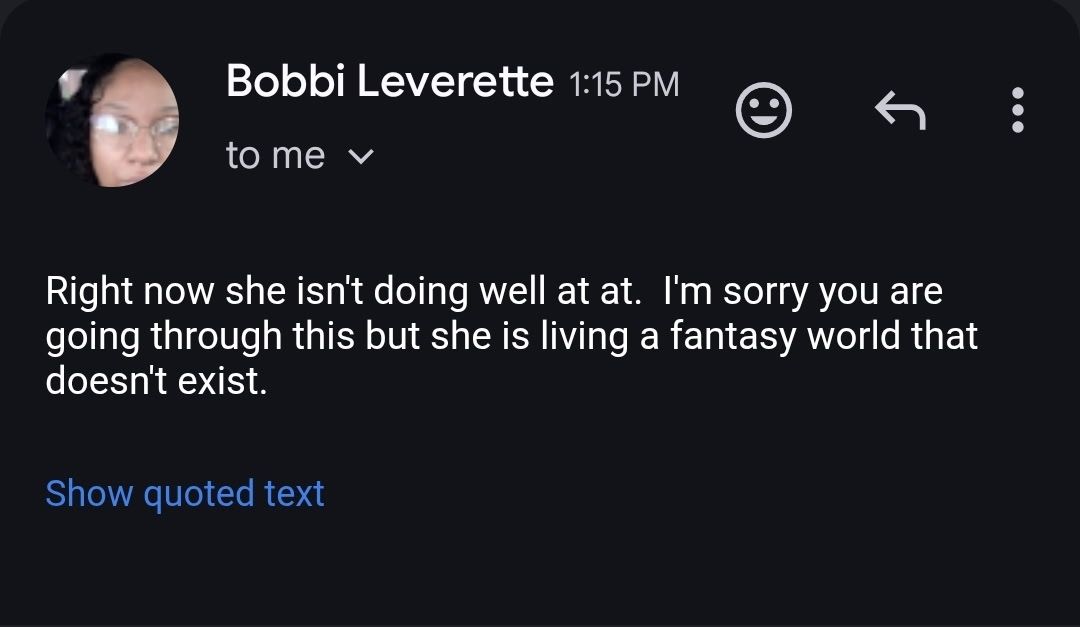This screenshot has height=627, width=1080.
Task: Open Bobbi Leverette's profile photo
Action: pyautogui.click(x=112, y=121)
